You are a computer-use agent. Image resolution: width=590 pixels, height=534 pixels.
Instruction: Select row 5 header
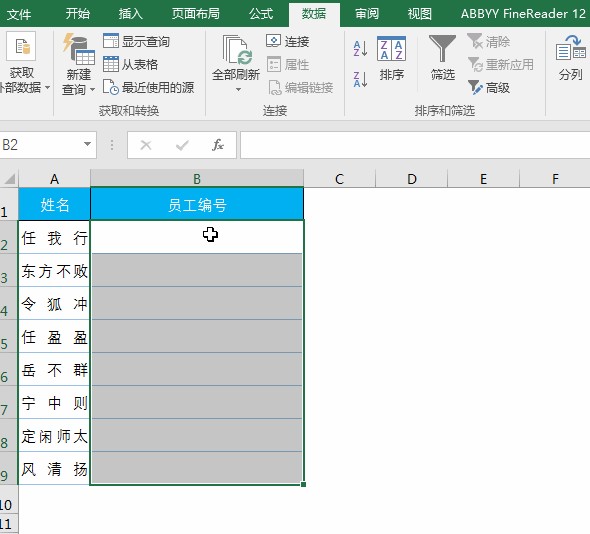point(9,336)
